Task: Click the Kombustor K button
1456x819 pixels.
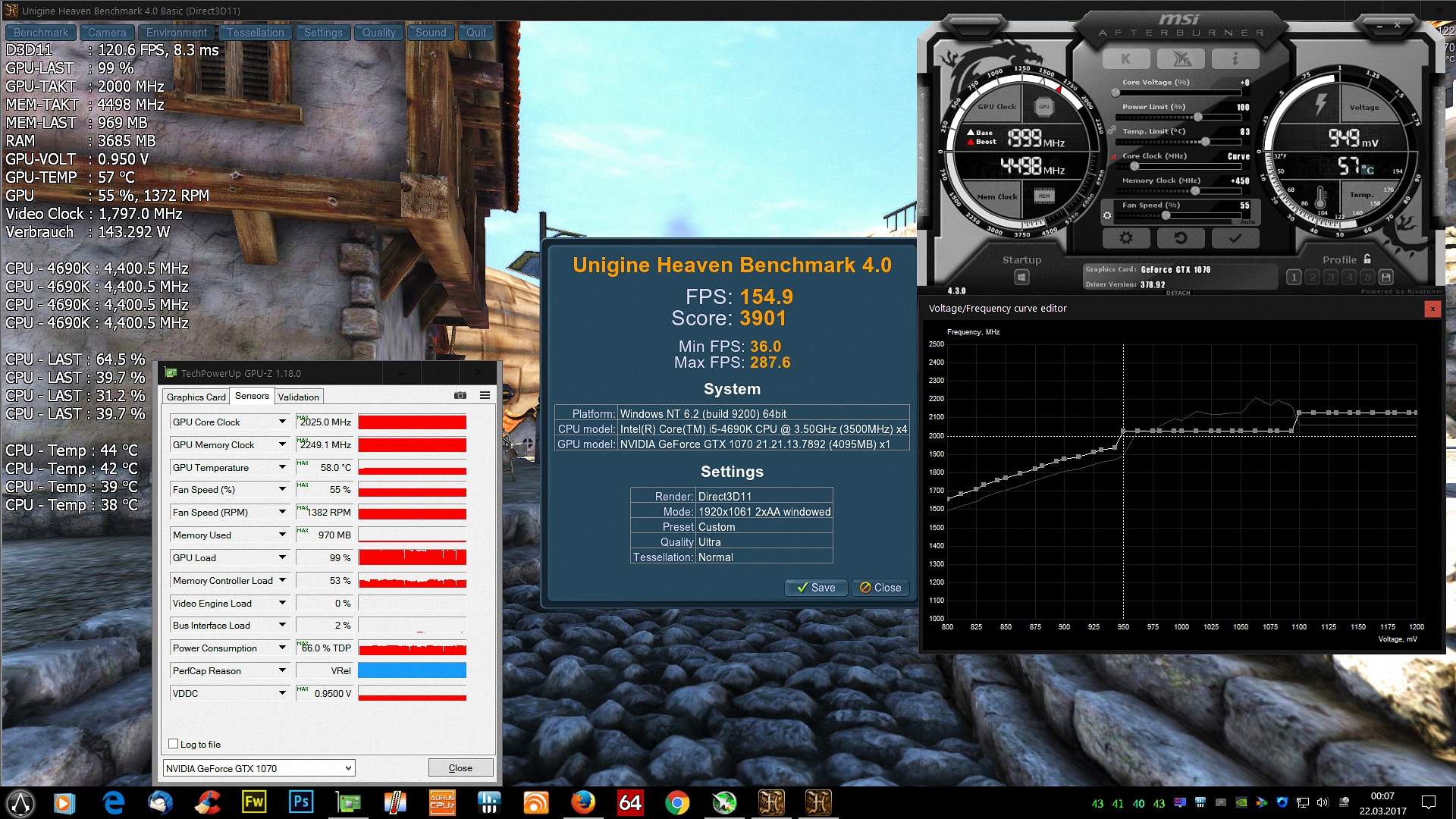Action: click(1125, 58)
